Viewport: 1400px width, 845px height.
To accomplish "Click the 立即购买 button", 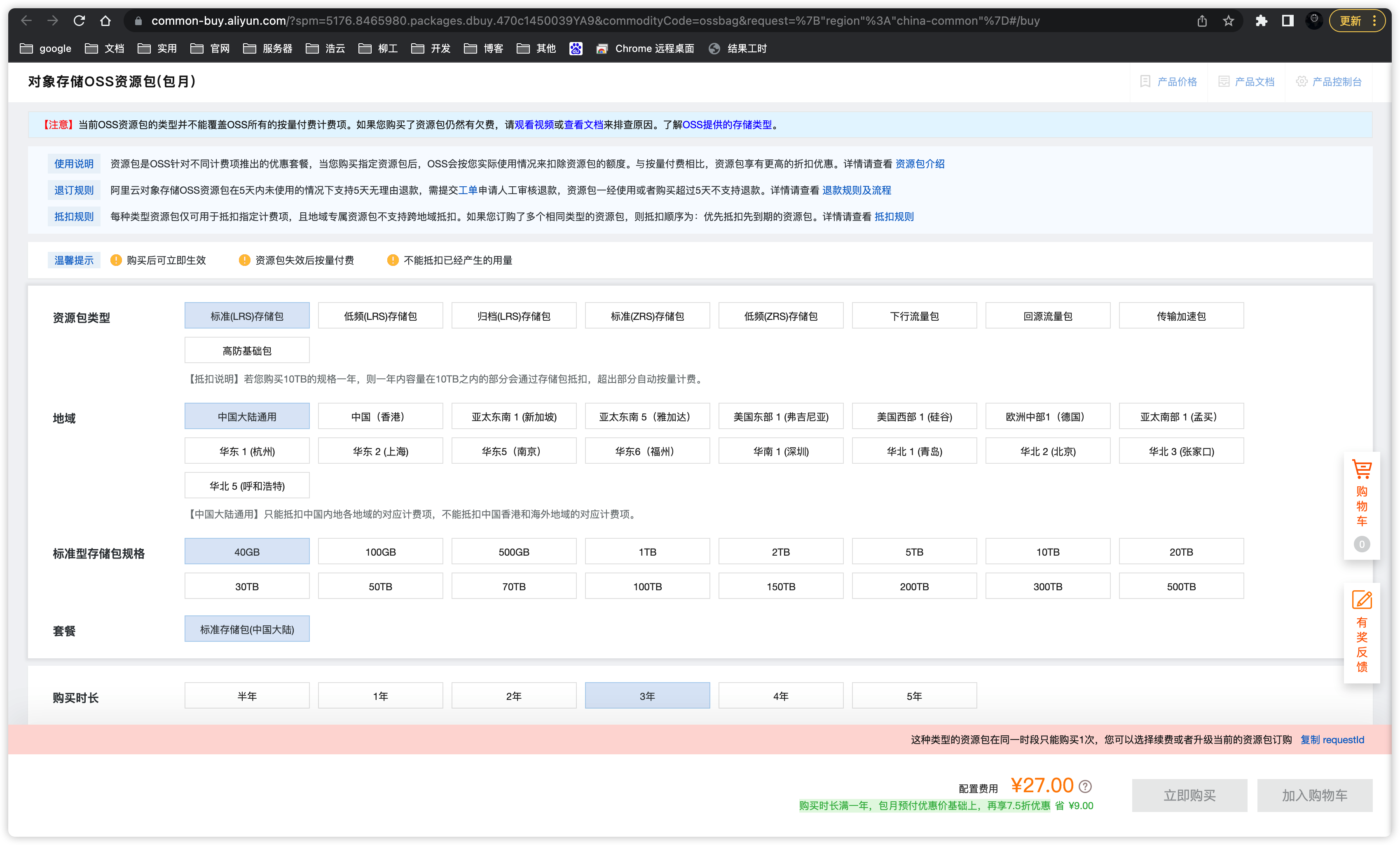I will (1189, 796).
